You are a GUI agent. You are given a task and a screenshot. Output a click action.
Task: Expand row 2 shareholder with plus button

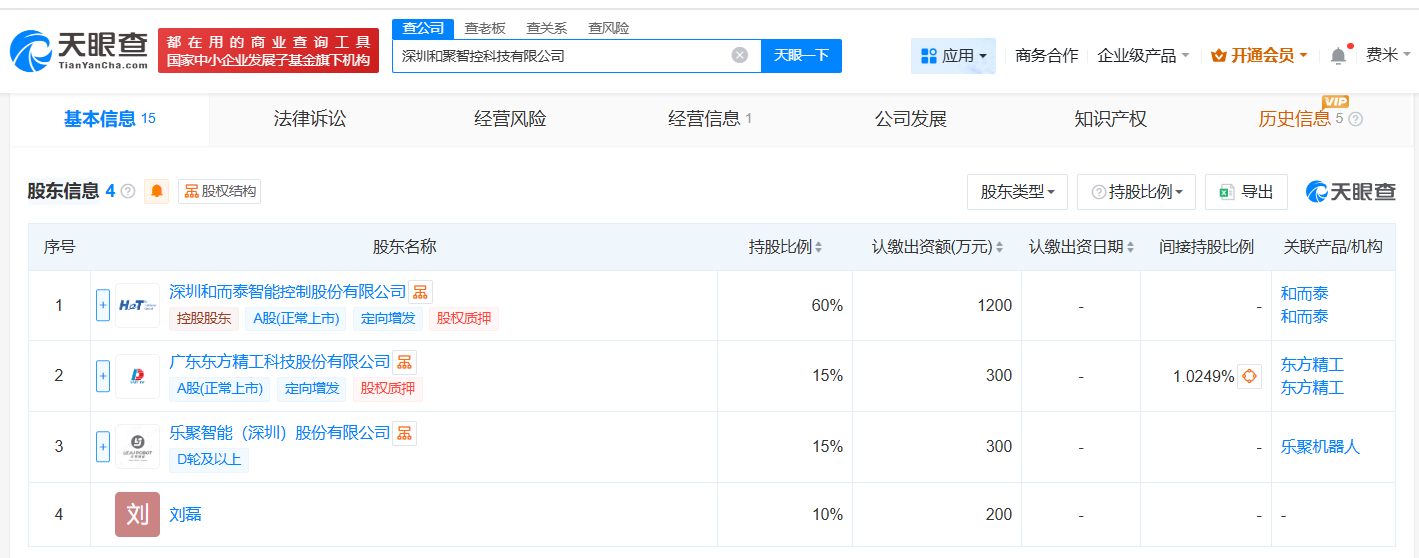click(x=103, y=376)
